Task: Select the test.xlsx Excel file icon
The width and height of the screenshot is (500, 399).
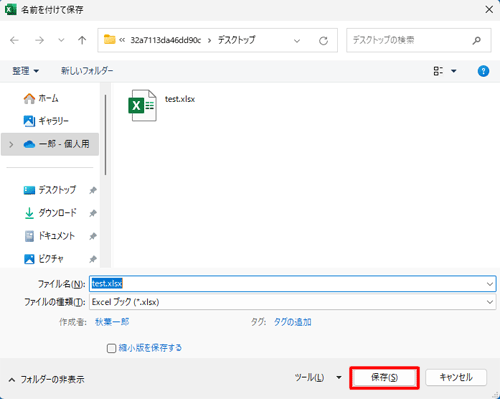Action: tap(142, 105)
